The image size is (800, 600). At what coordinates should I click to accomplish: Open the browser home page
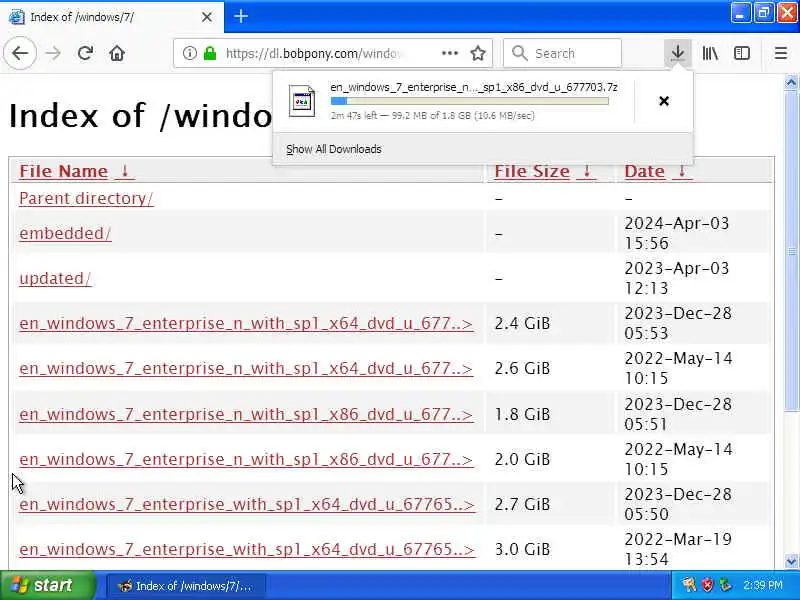coord(117,53)
